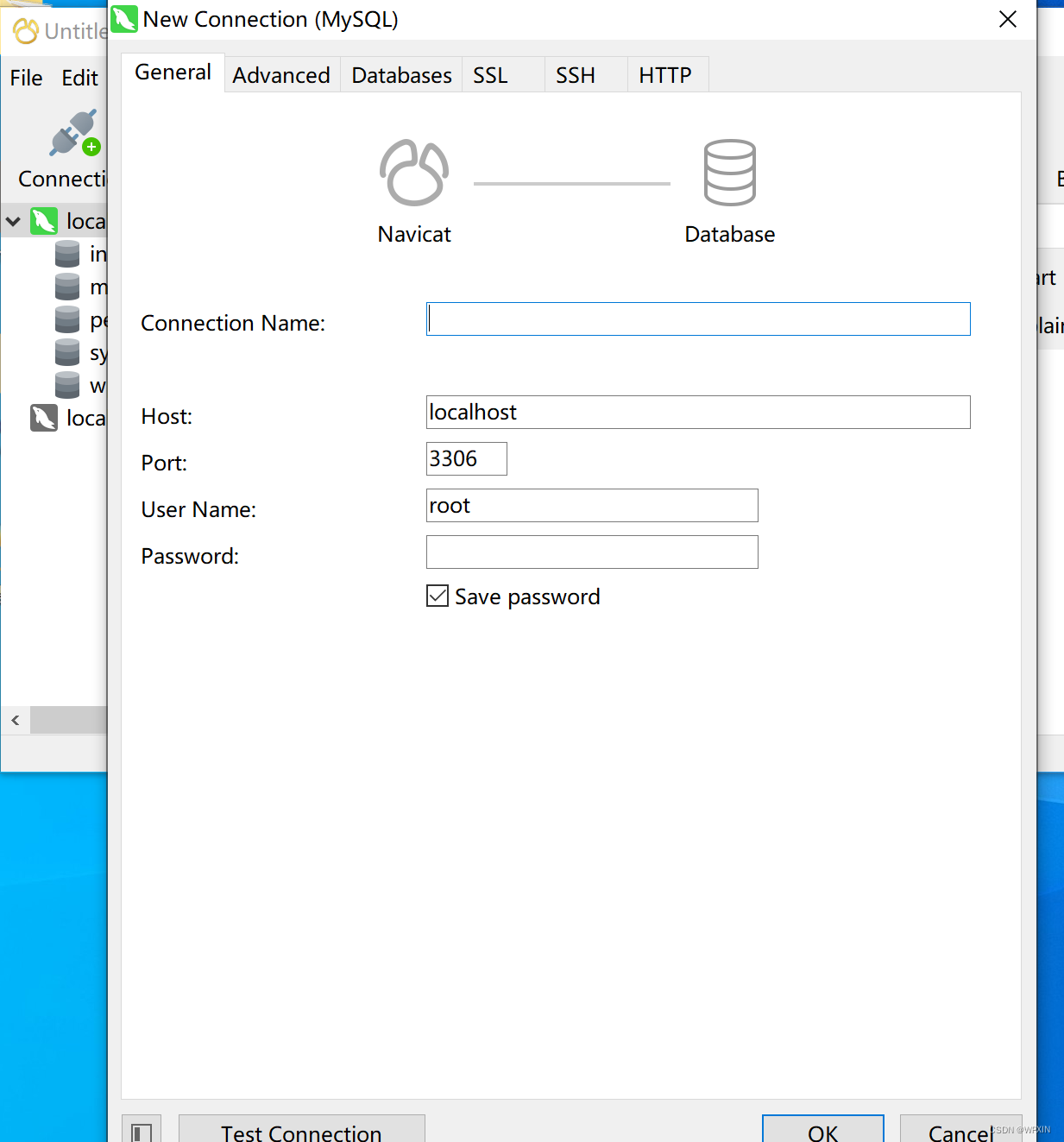The height and width of the screenshot is (1142, 1064).
Task: Click the empty Password field
Action: pos(592,552)
